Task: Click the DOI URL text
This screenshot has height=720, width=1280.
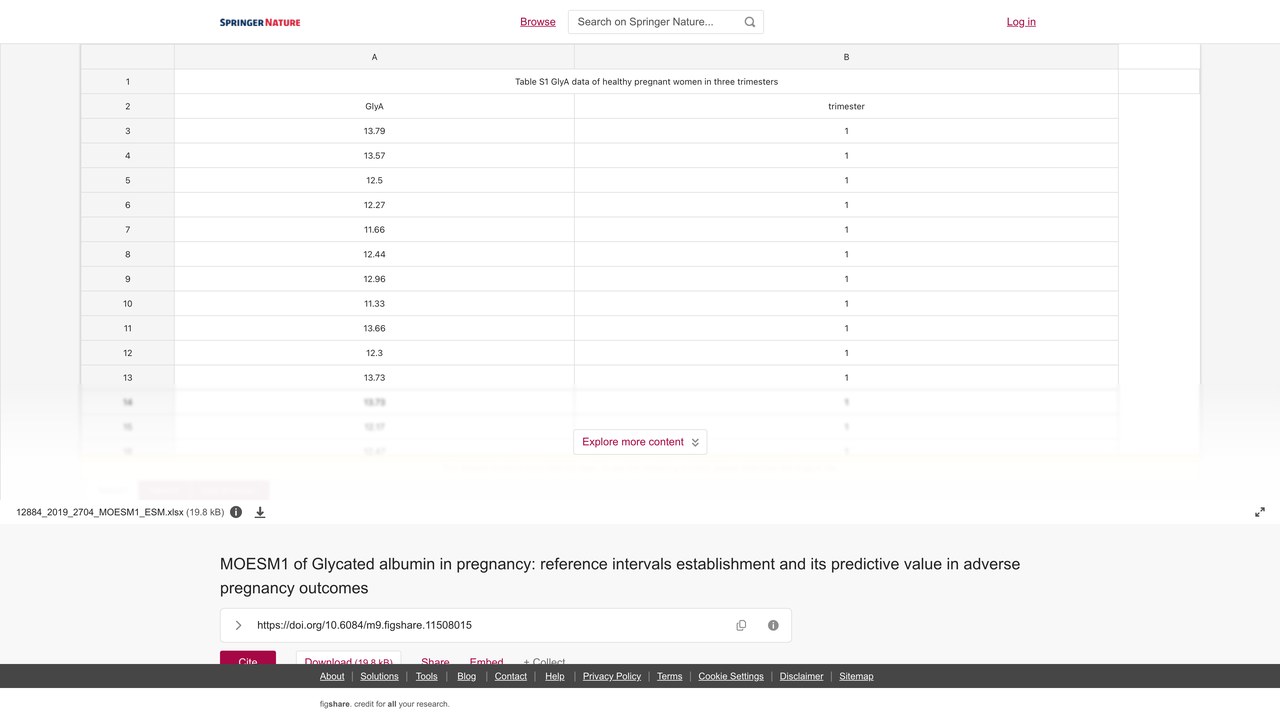Action: point(364,625)
